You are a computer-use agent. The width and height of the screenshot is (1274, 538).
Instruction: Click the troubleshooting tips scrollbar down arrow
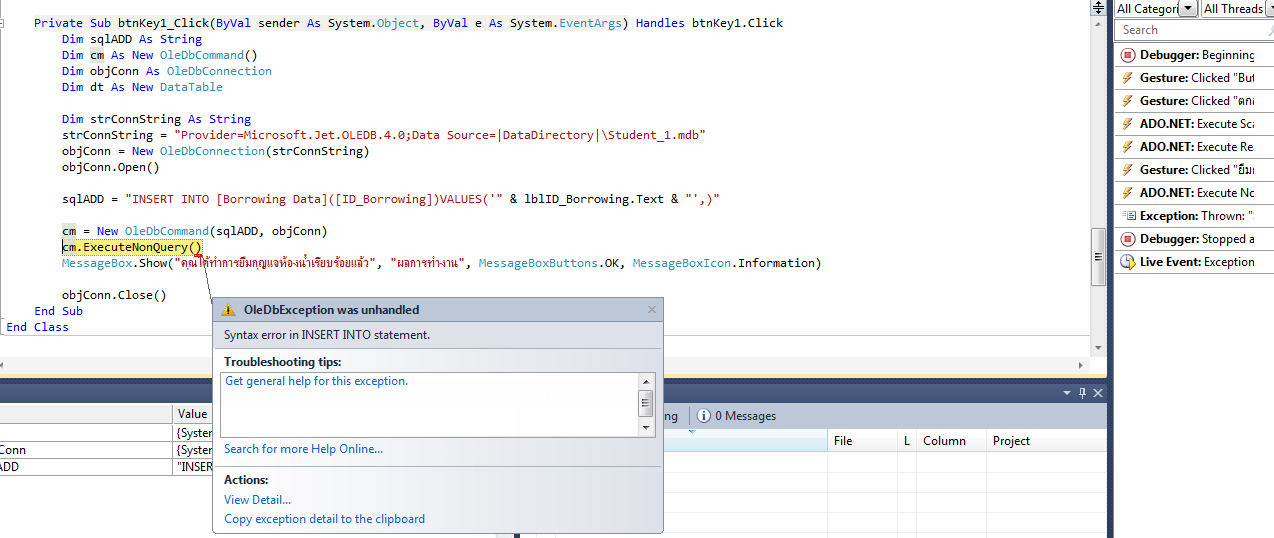tap(646, 428)
